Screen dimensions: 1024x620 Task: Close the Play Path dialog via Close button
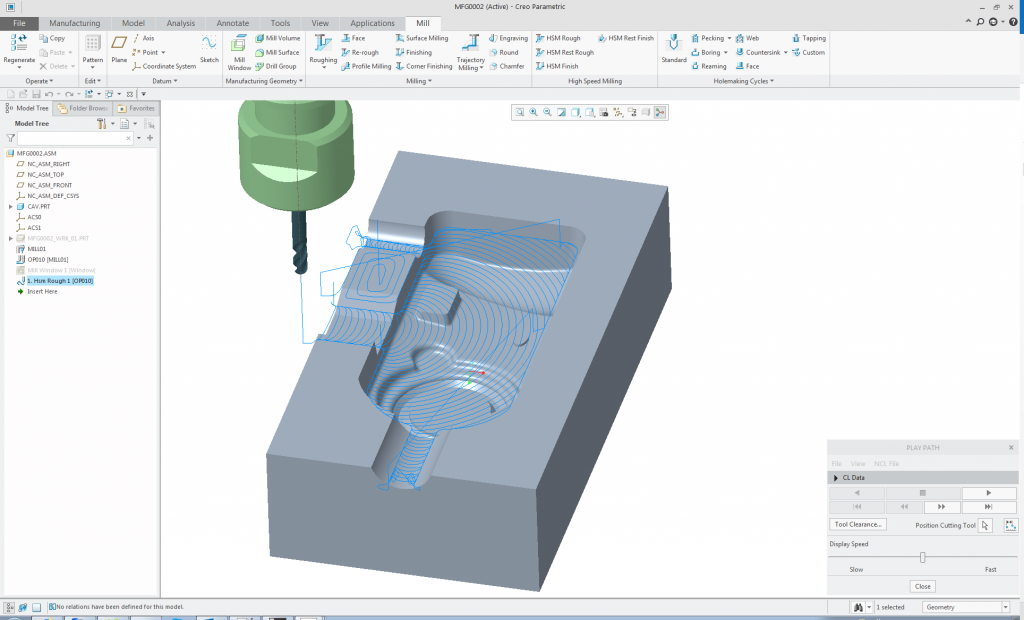(922, 586)
